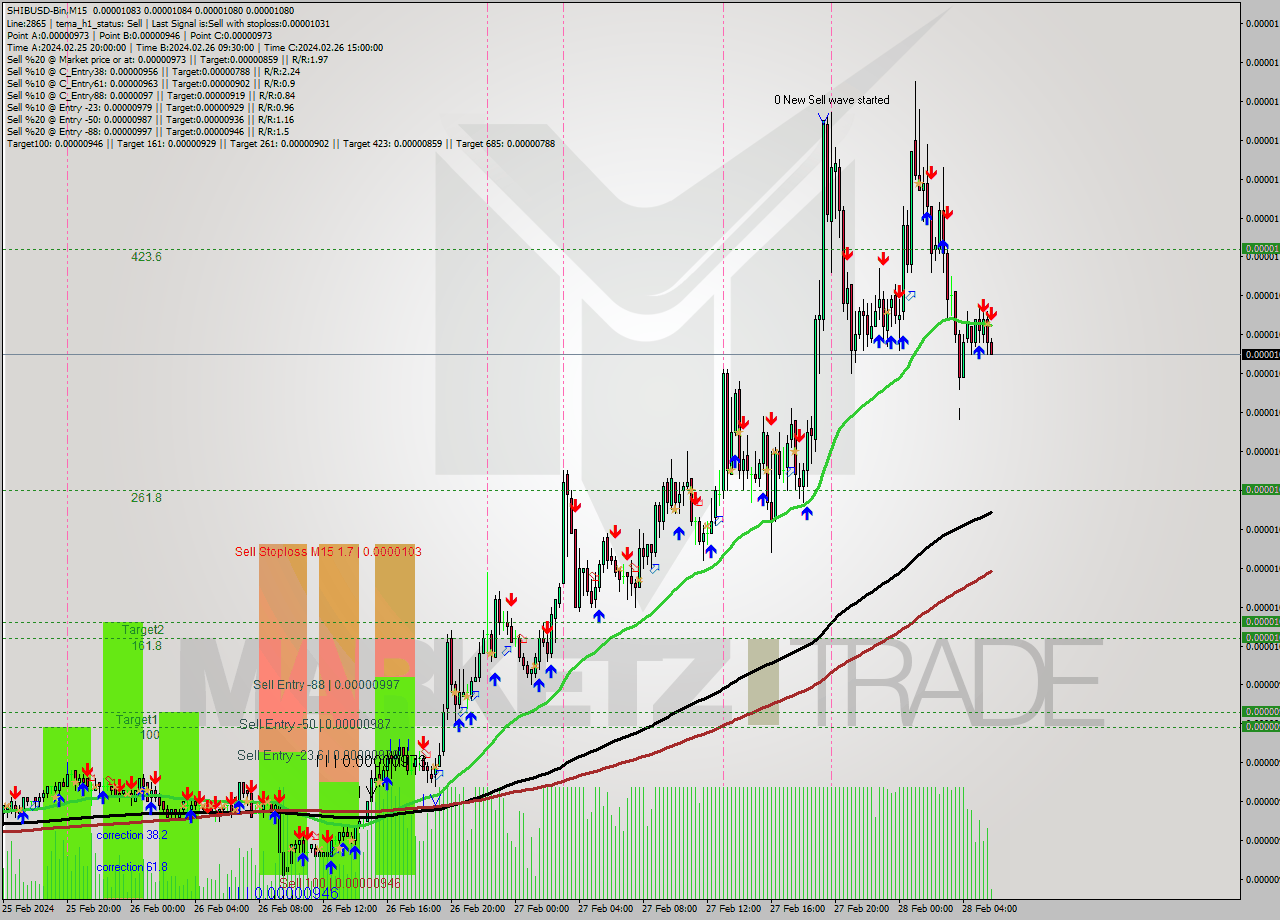Click the 'Sell Stoploss M15 1.7' label
The image size is (1280, 920).
click(328, 551)
